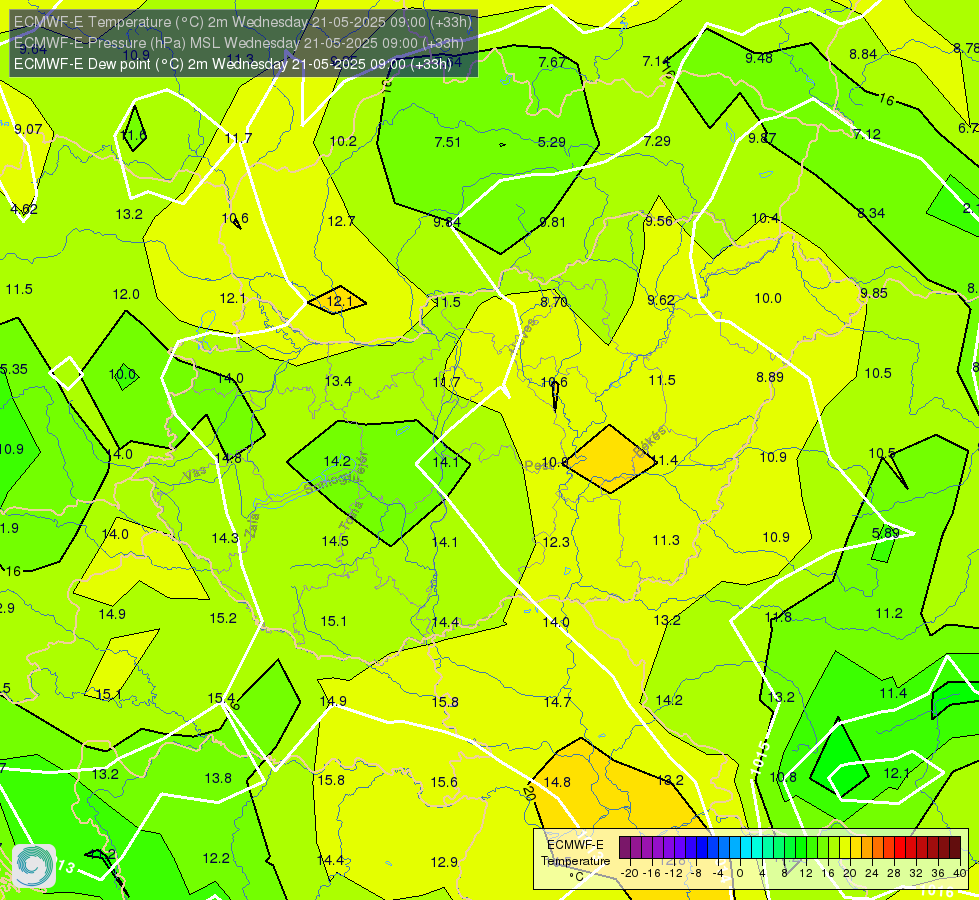The image size is (979, 900).
Task: Click the temperature value 12.0
Action: tap(126, 294)
